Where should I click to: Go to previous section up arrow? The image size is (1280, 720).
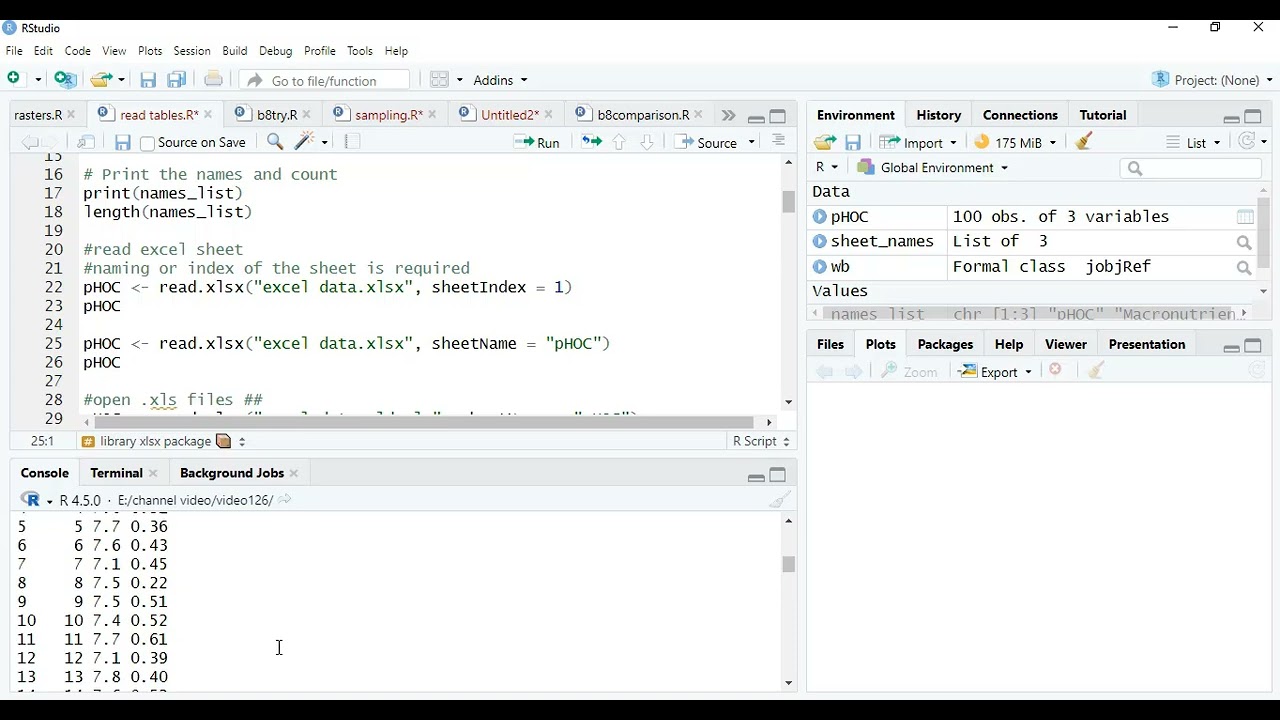tap(619, 143)
